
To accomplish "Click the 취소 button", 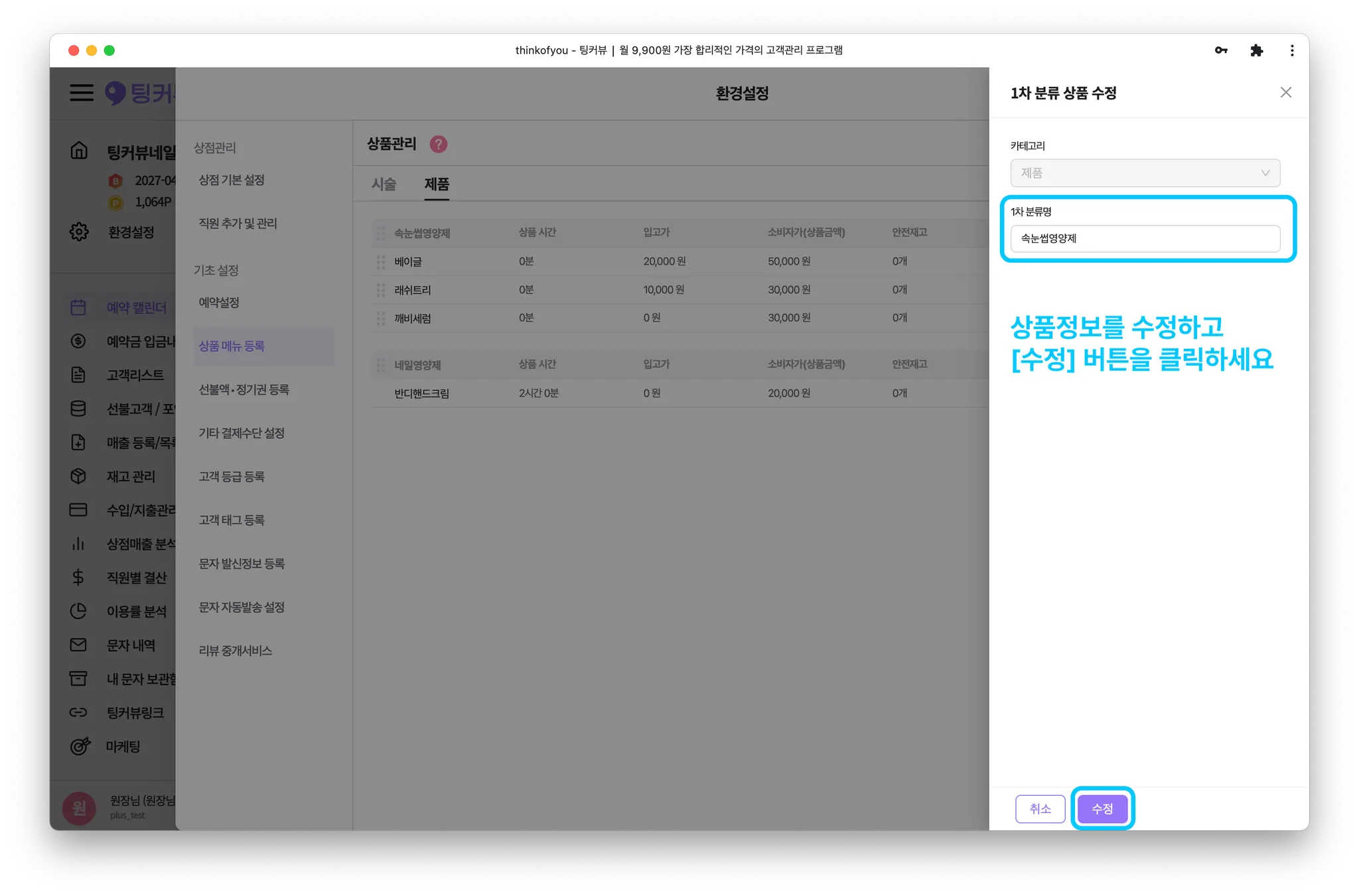I will click(1040, 808).
